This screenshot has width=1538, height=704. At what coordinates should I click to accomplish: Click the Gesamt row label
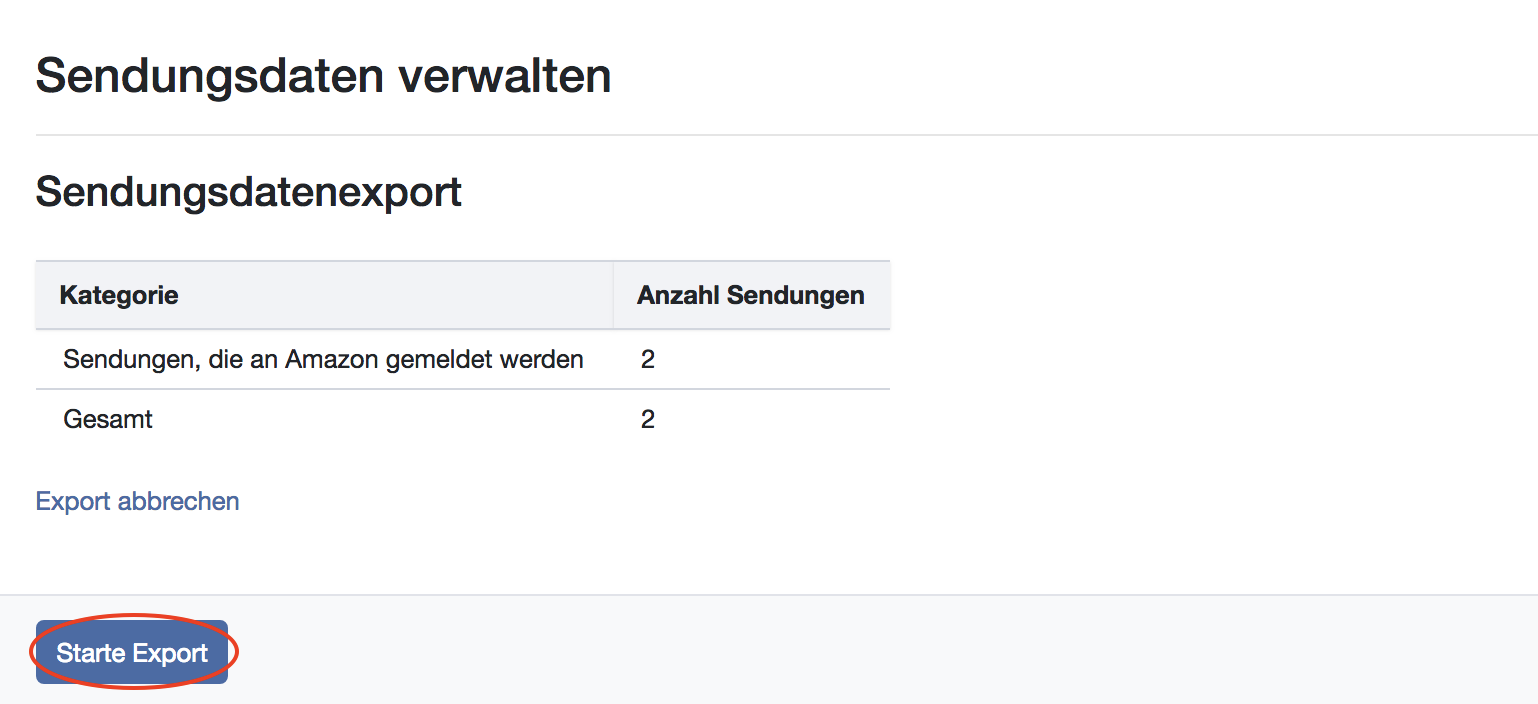pyautogui.click(x=108, y=419)
